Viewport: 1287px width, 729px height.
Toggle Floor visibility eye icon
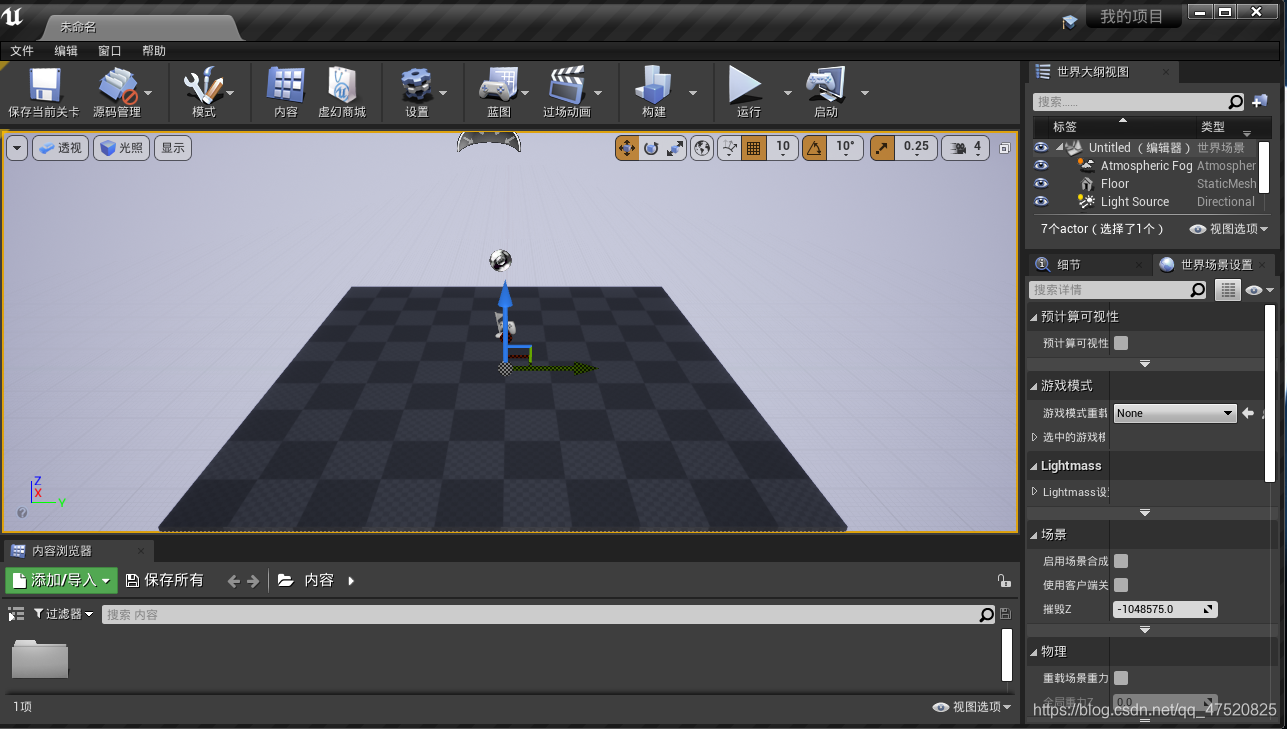point(1041,183)
